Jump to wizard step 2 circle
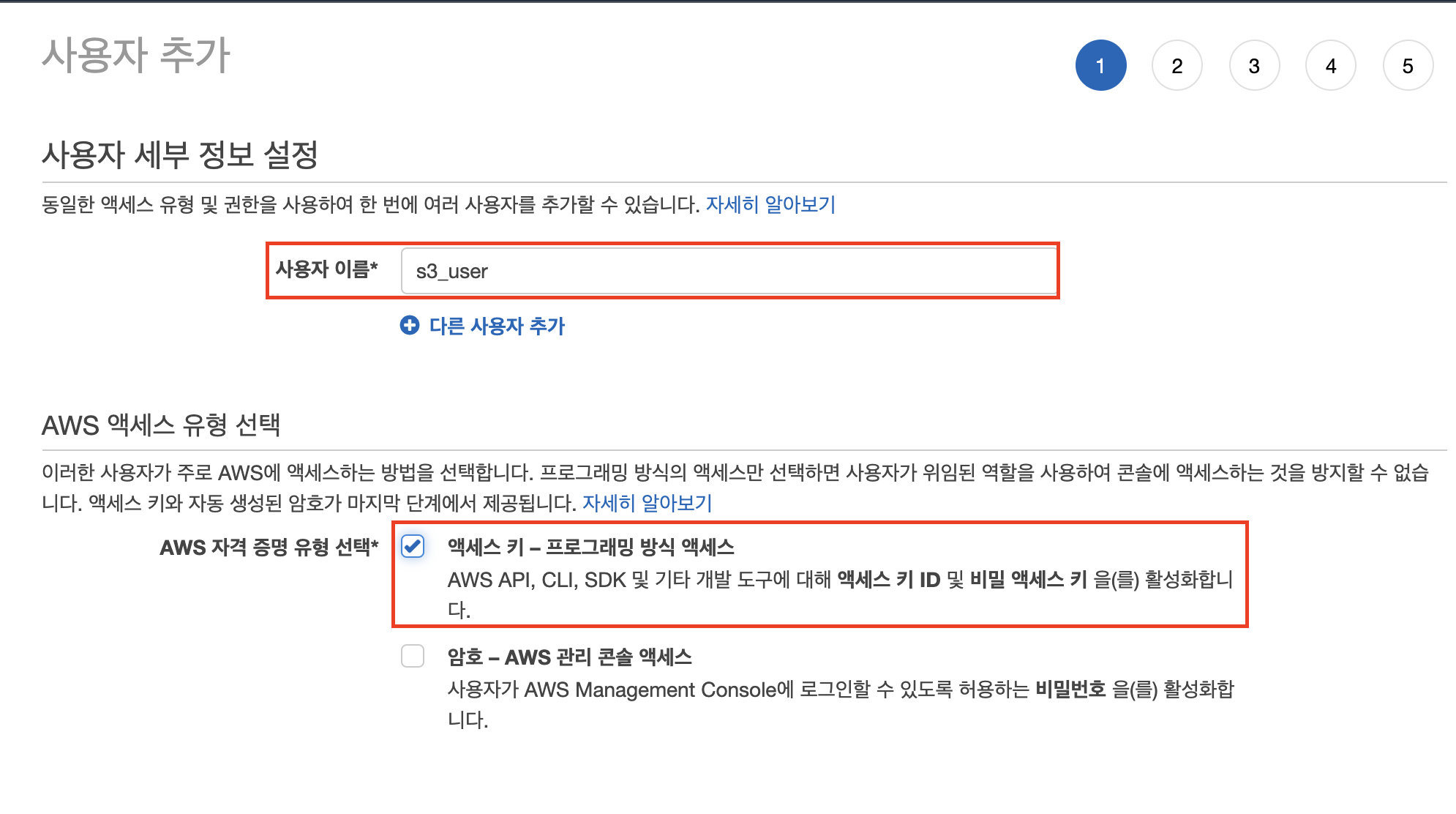 pyautogui.click(x=1177, y=66)
